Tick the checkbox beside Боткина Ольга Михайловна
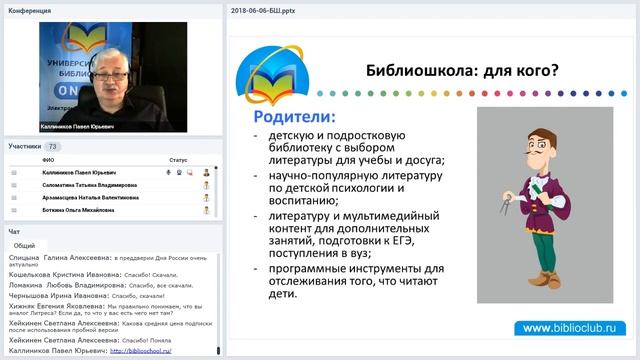Screen dimensions: 640x360 (14, 210)
